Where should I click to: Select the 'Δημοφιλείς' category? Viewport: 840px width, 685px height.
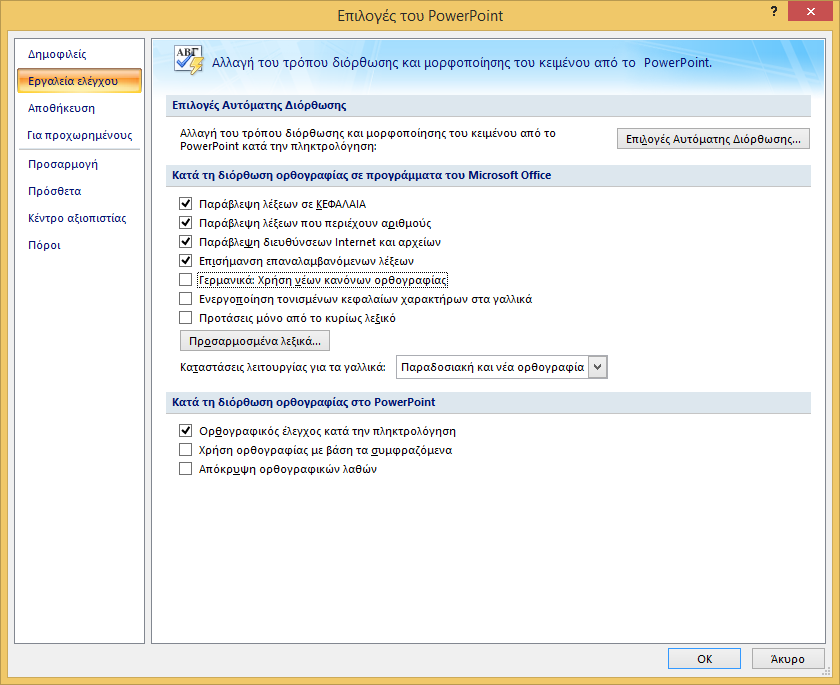point(79,54)
